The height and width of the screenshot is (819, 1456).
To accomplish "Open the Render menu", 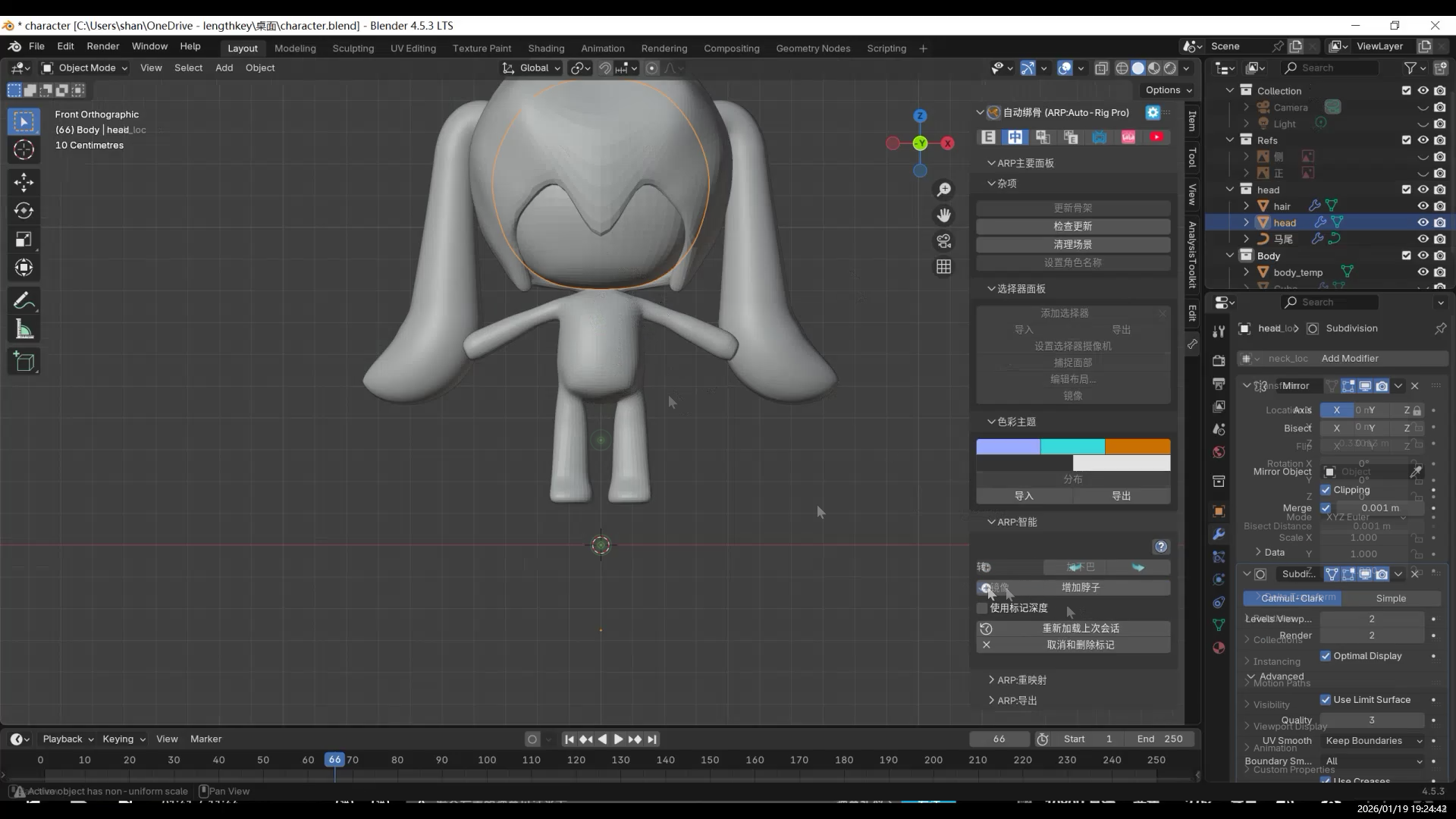I will (x=102, y=46).
